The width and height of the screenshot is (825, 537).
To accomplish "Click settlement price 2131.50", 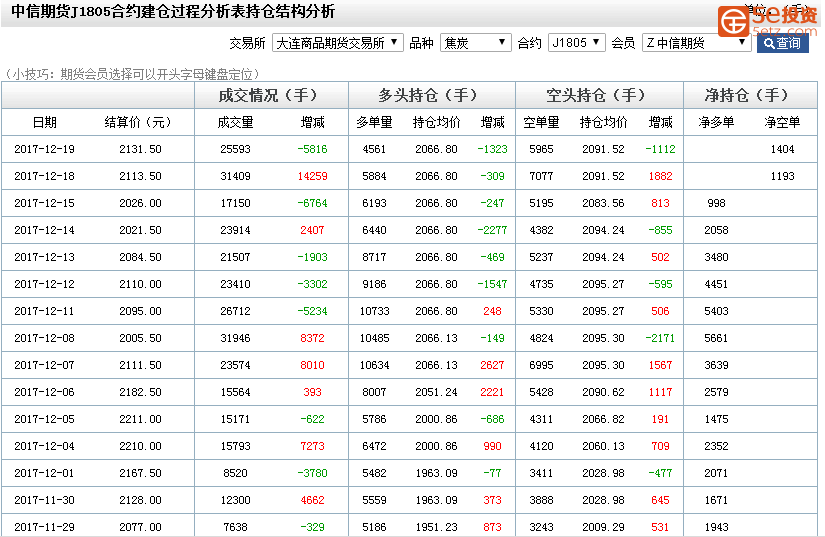I will point(140,149).
